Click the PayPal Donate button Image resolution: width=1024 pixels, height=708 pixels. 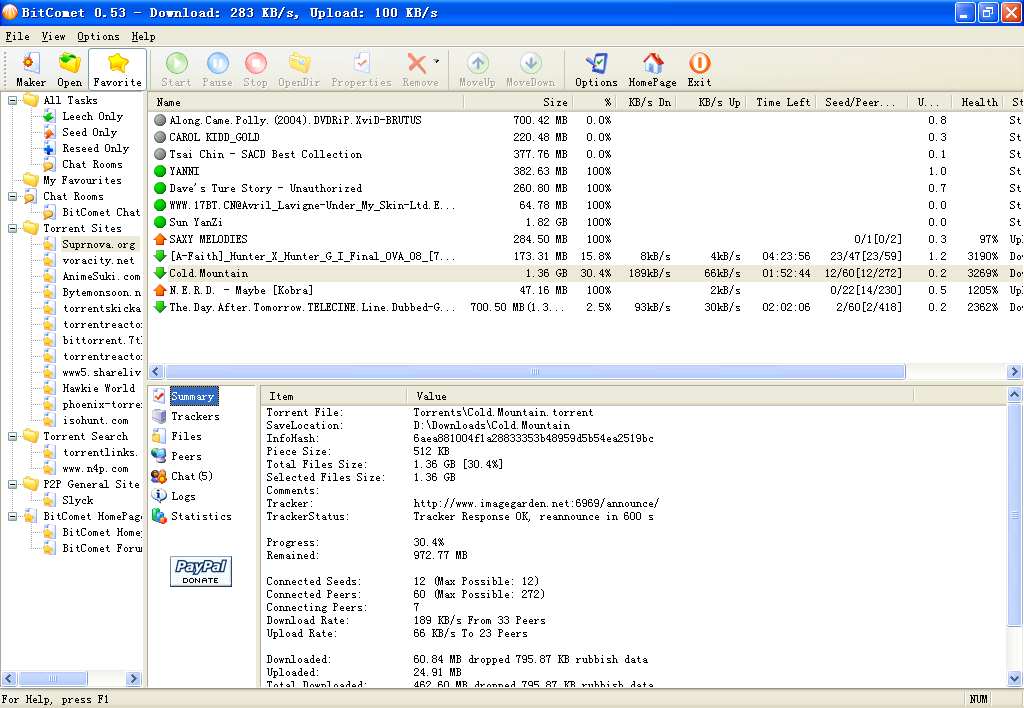coord(200,571)
